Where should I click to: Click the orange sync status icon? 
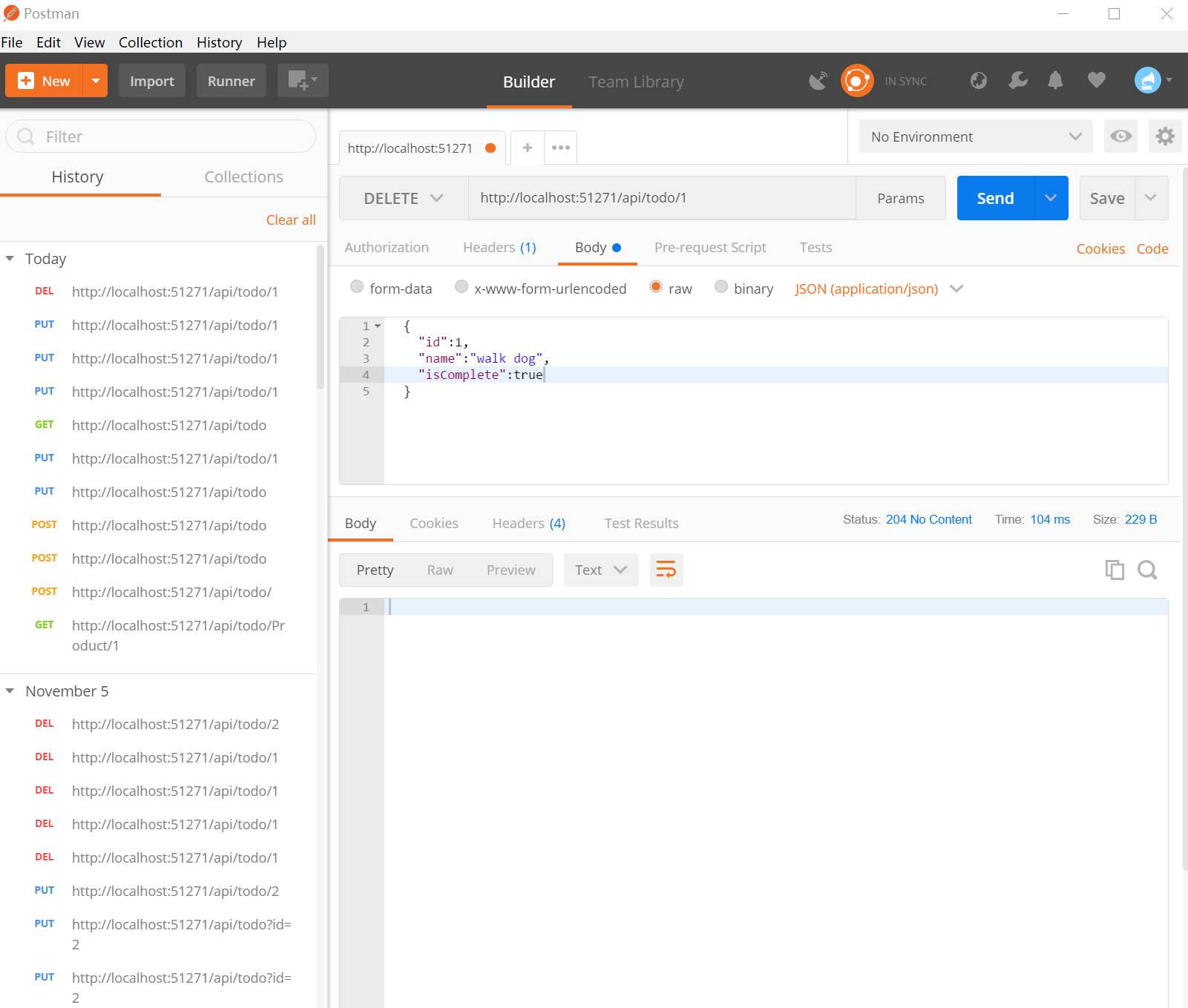(857, 81)
